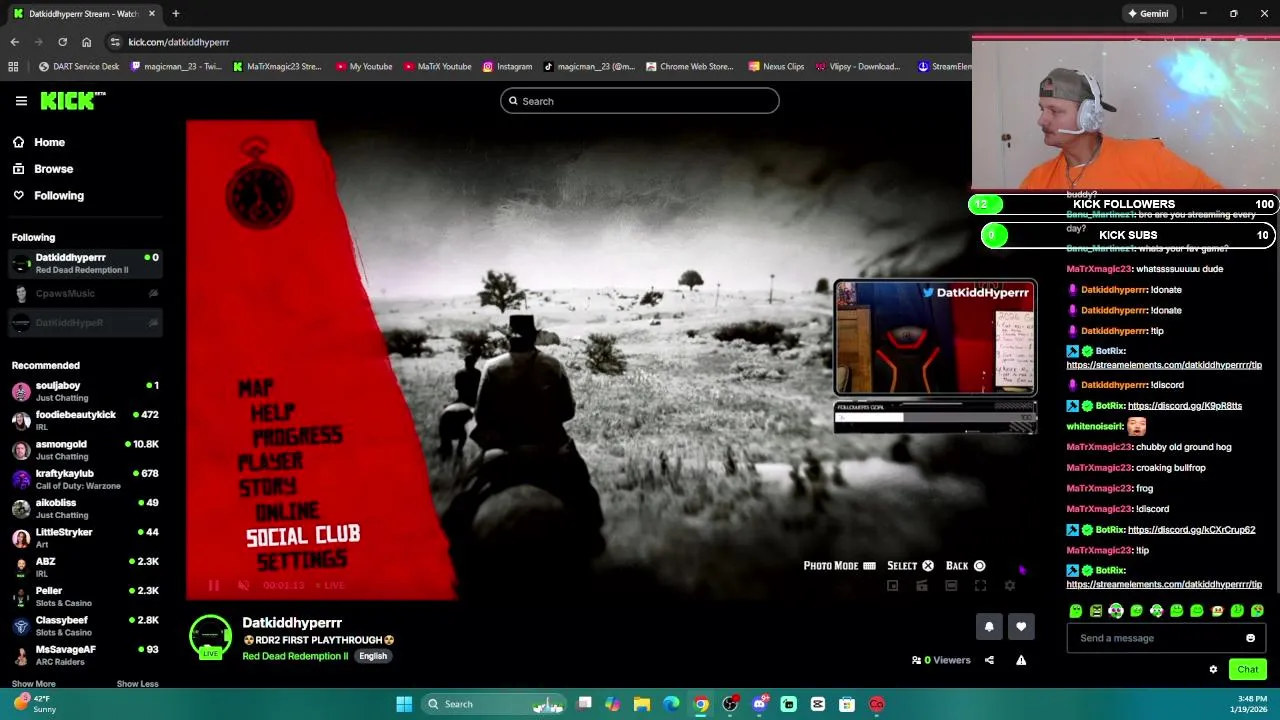Toggle picture-in-picture mode in player

893,586
